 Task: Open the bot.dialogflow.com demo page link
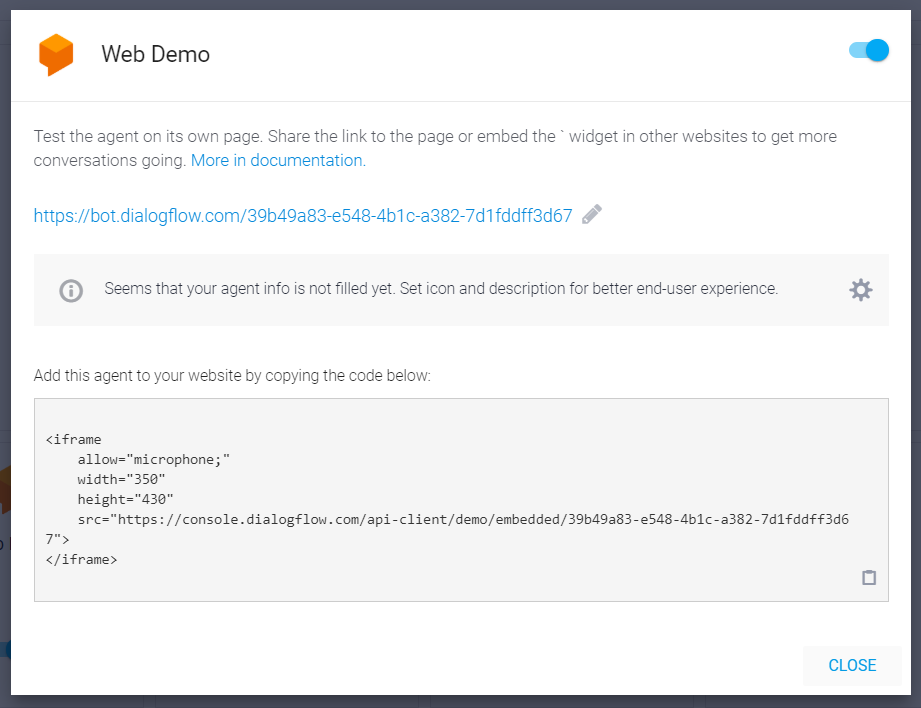[x=303, y=216]
